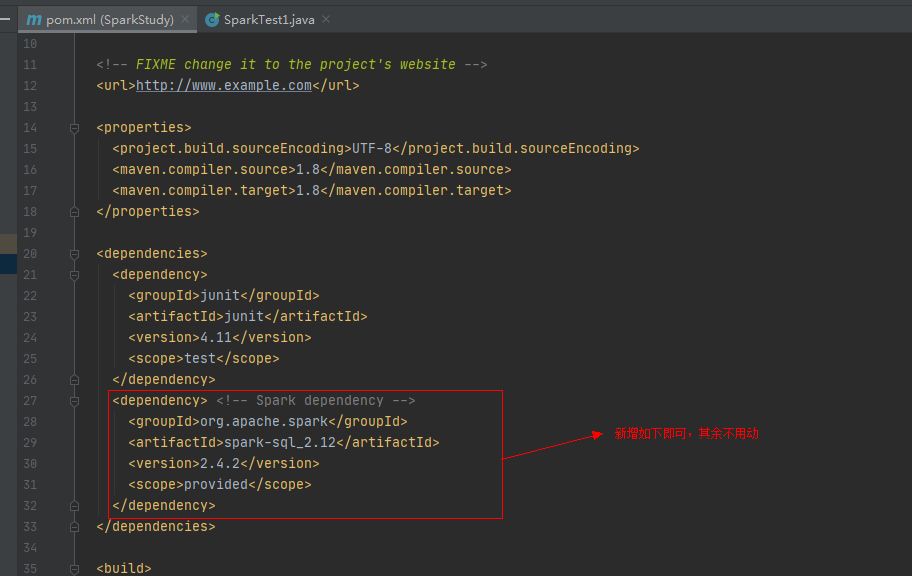Open the http://www.example.com link
912x576 pixels.
224,86
